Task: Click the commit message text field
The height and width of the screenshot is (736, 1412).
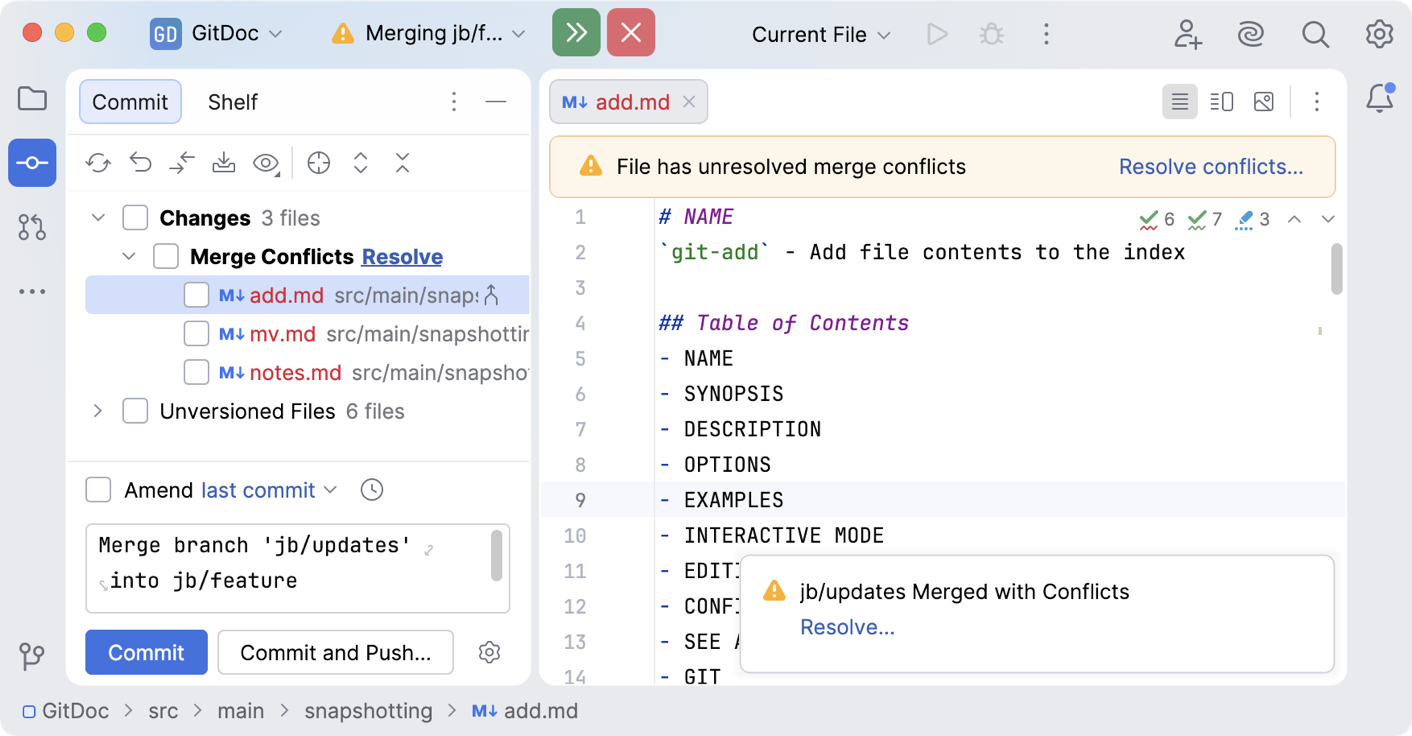Action: click(298, 568)
